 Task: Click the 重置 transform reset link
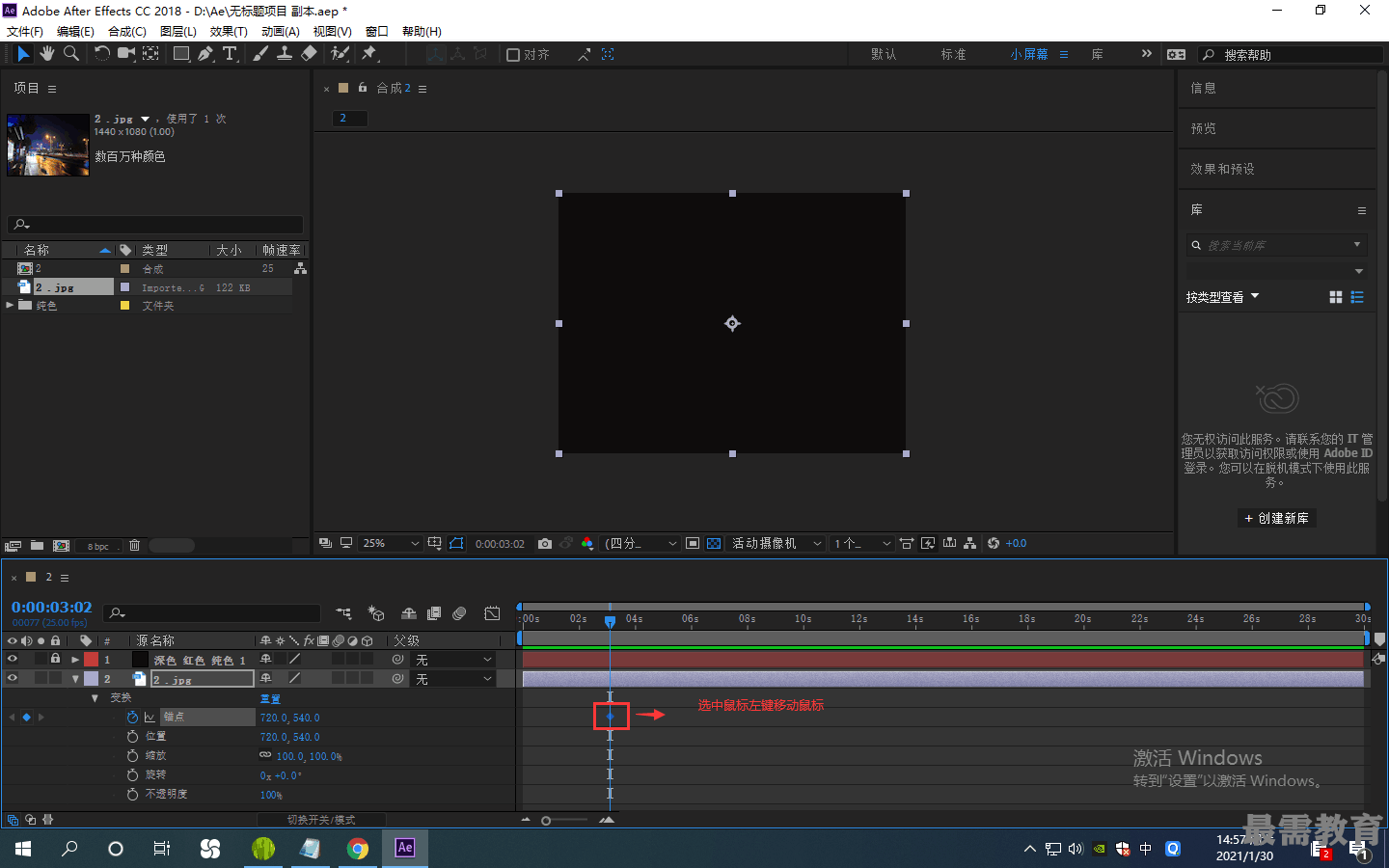[x=270, y=698]
